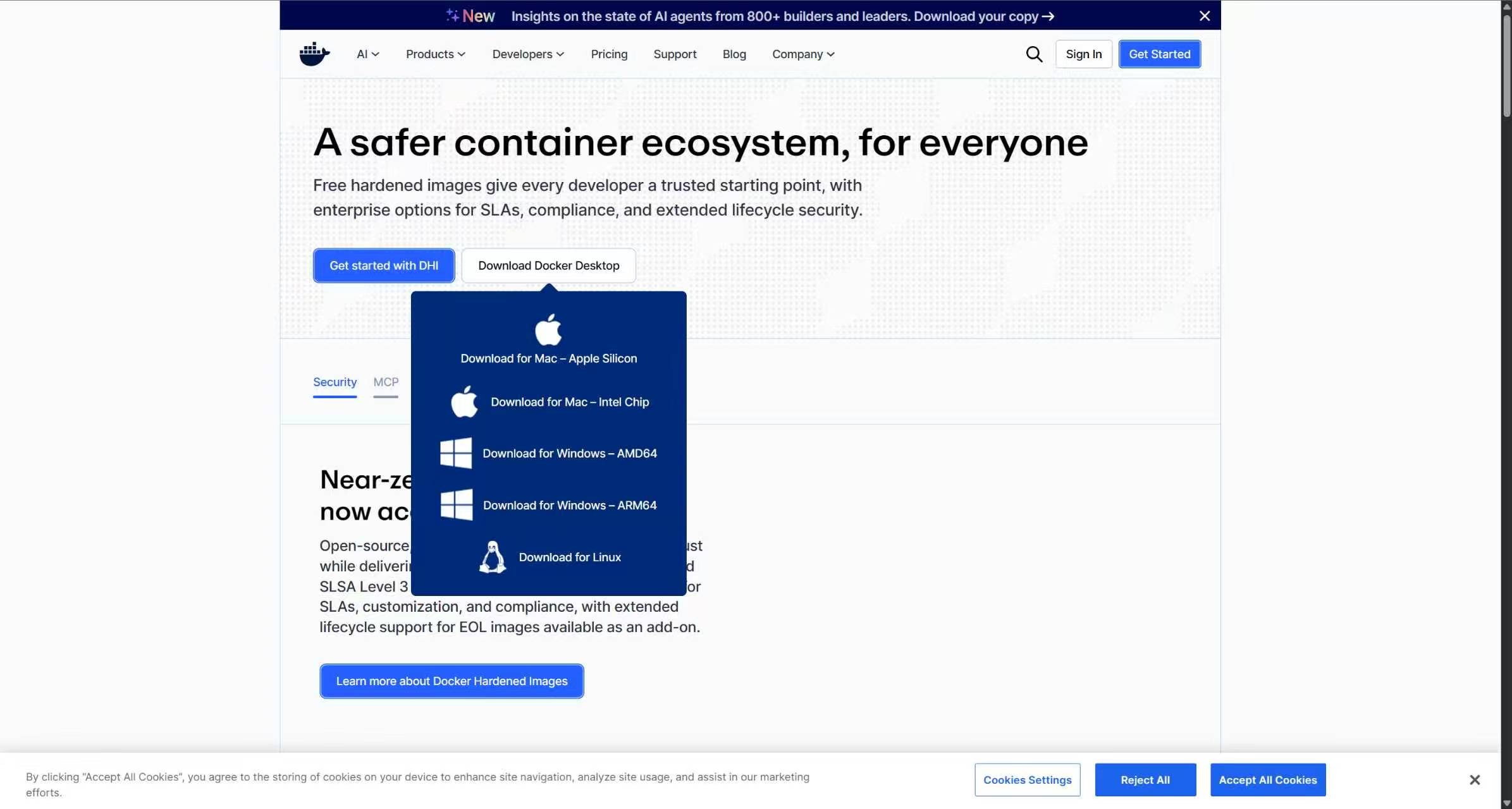This screenshot has height=809, width=1512.
Task: Click the Sign In button
Action: click(x=1084, y=54)
